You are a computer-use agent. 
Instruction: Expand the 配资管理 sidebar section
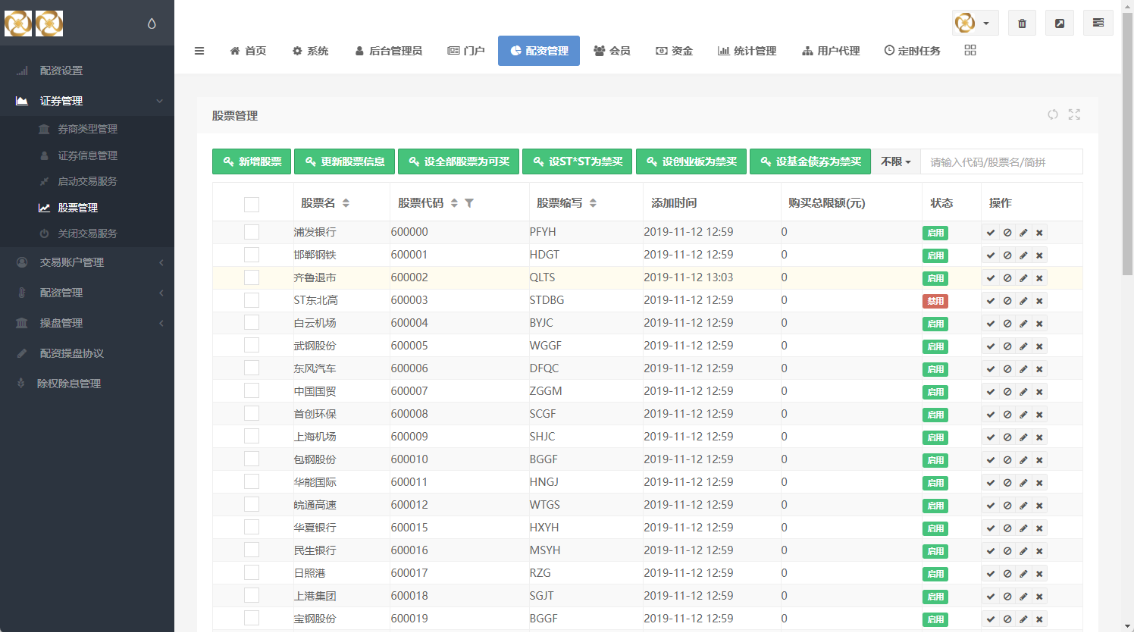tap(87, 293)
